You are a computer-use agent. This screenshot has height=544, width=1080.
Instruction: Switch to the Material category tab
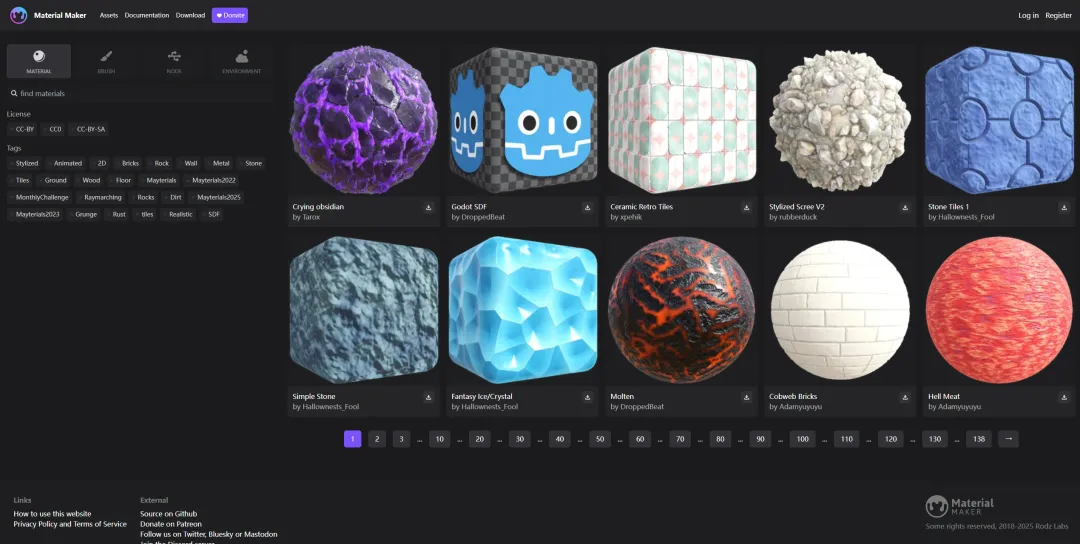pyautogui.click(x=39, y=61)
